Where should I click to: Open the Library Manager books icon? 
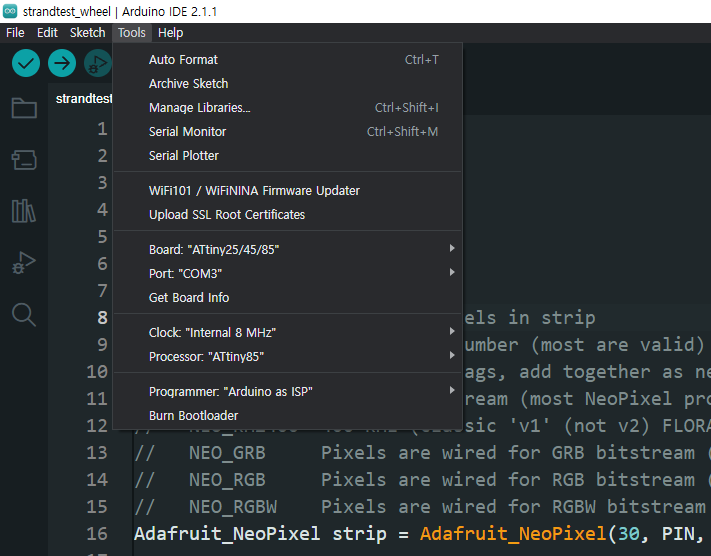(24, 211)
